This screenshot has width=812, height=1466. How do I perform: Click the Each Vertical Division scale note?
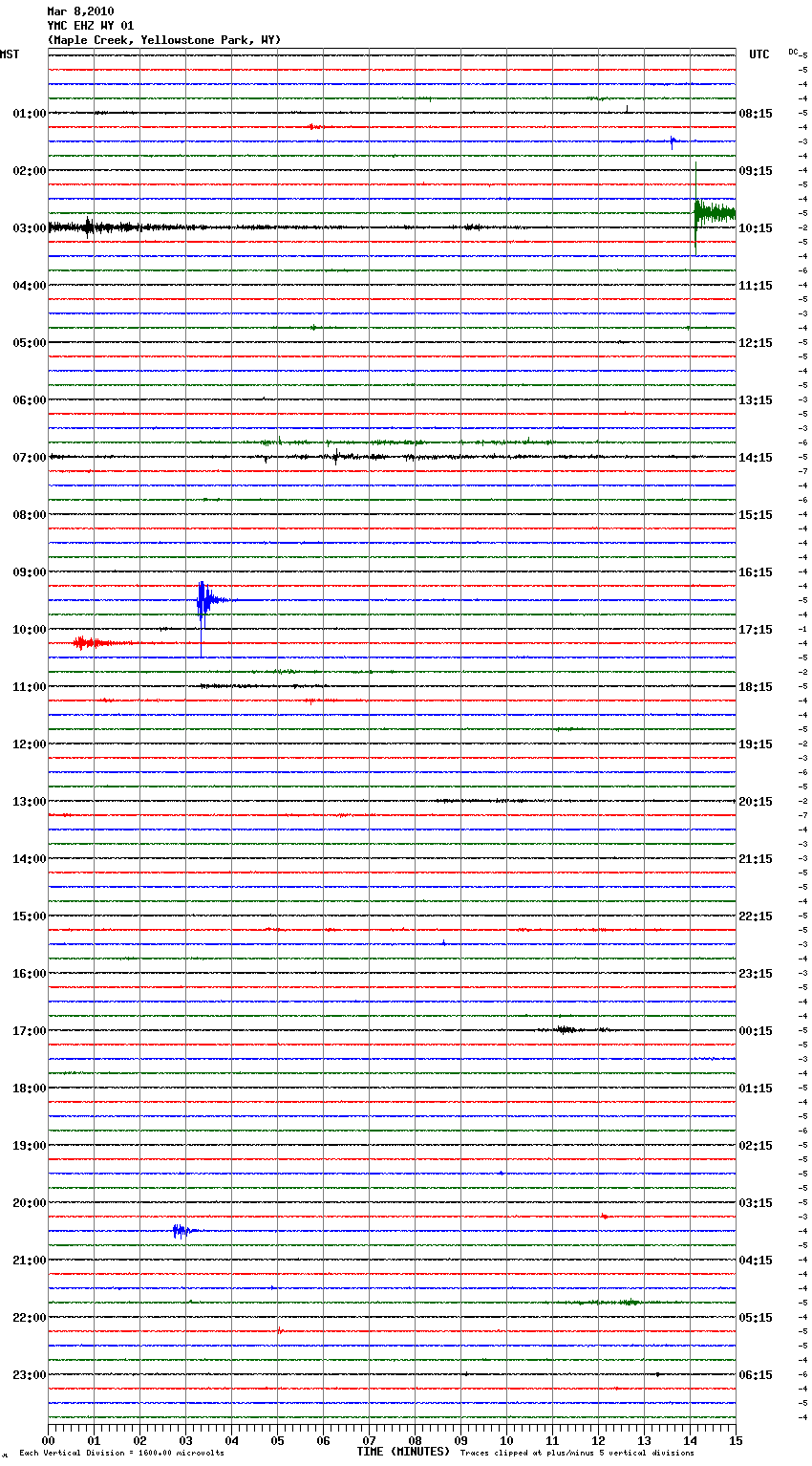pyautogui.click(x=121, y=1453)
